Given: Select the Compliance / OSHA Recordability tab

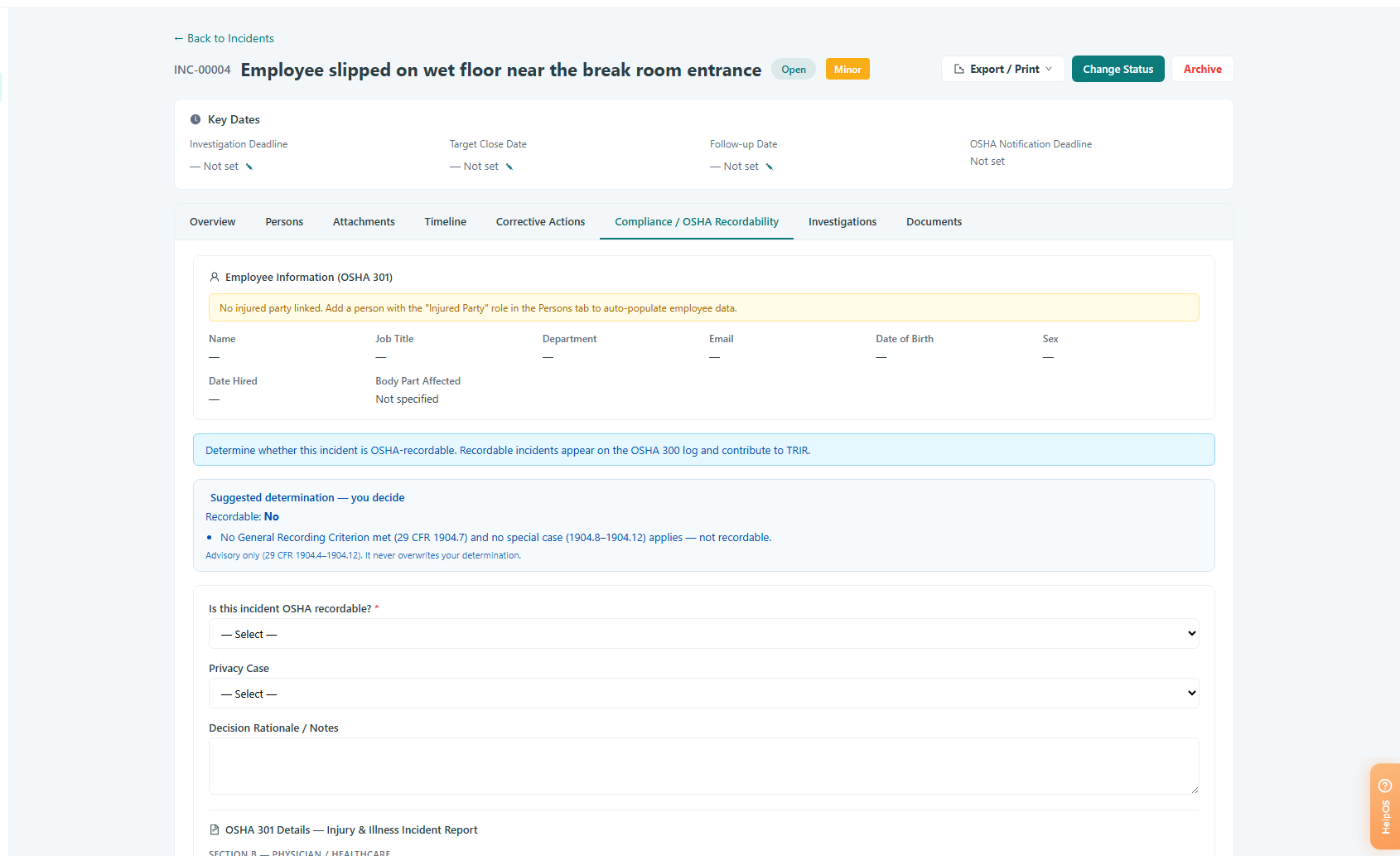Looking at the screenshot, I should (x=697, y=222).
